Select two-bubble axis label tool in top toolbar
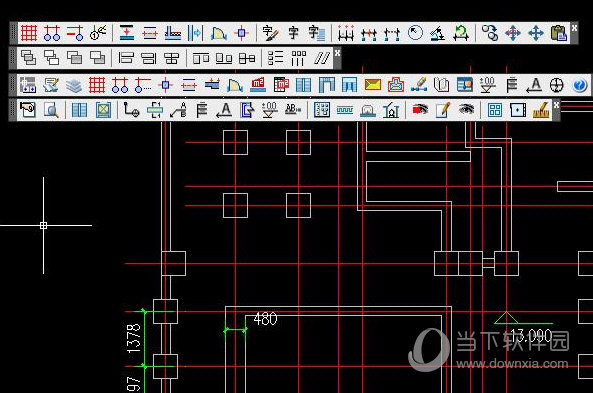The width and height of the screenshot is (593, 393). coord(52,33)
